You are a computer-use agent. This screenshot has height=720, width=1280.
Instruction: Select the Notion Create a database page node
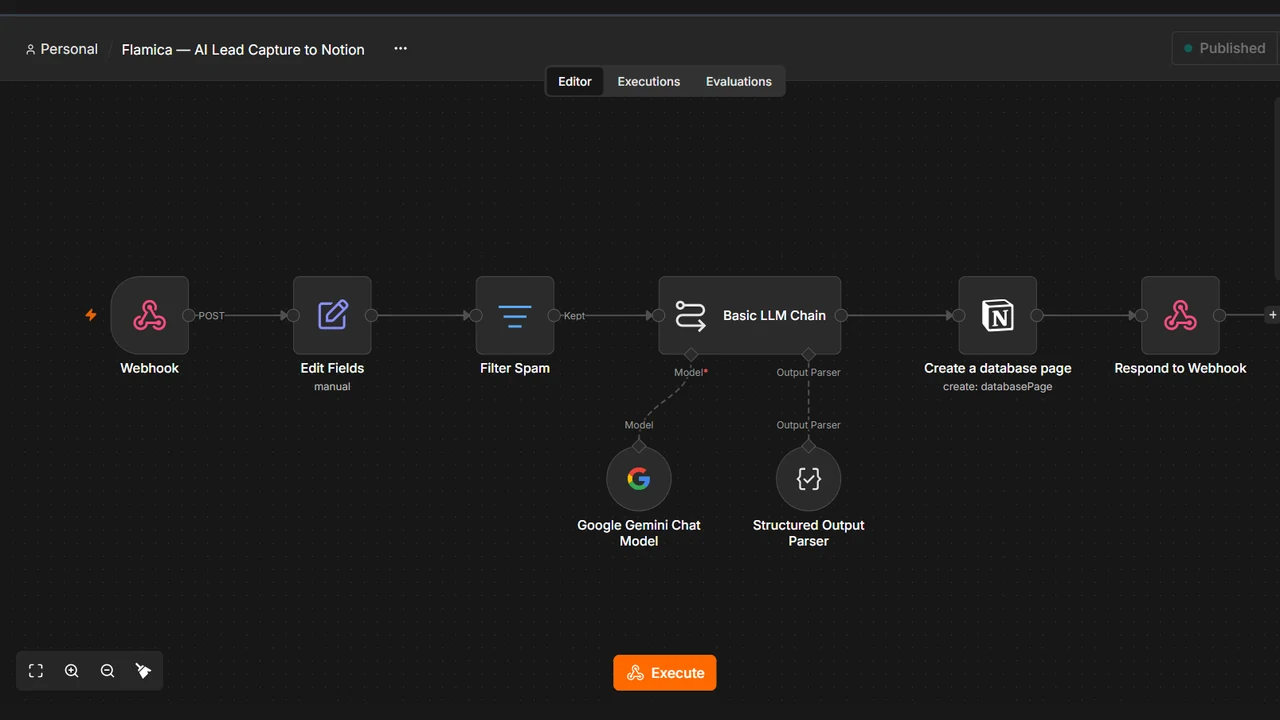[x=998, y=315]
